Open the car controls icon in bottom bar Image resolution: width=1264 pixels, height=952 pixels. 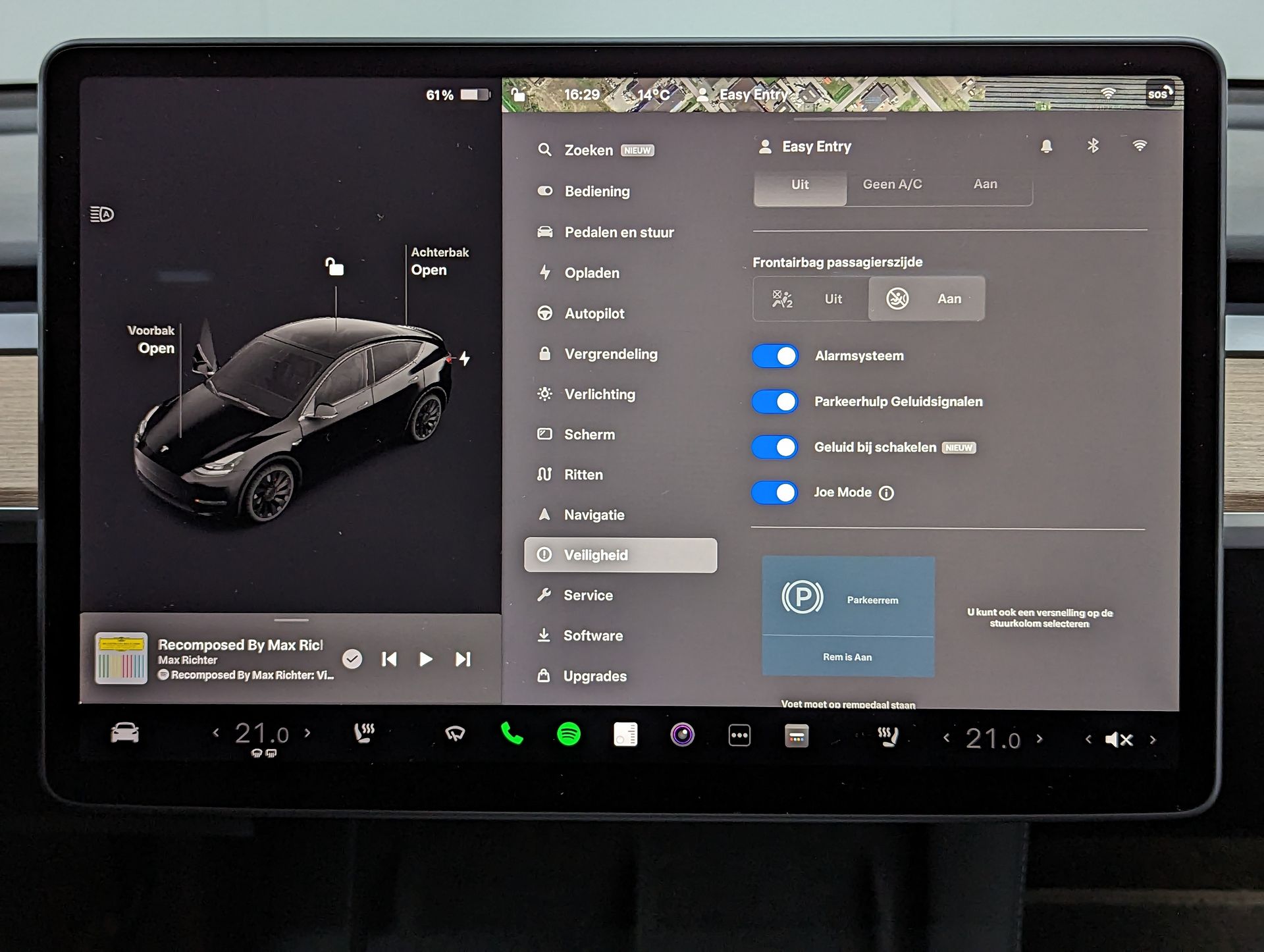point(124,733)
